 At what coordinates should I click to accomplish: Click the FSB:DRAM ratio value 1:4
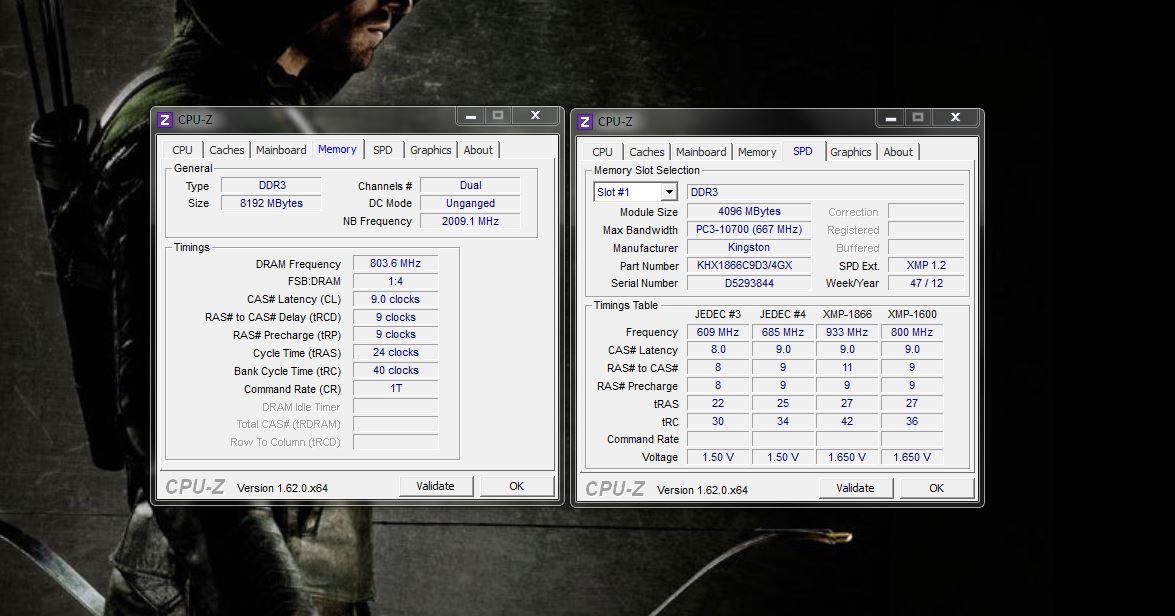point(396,281)
